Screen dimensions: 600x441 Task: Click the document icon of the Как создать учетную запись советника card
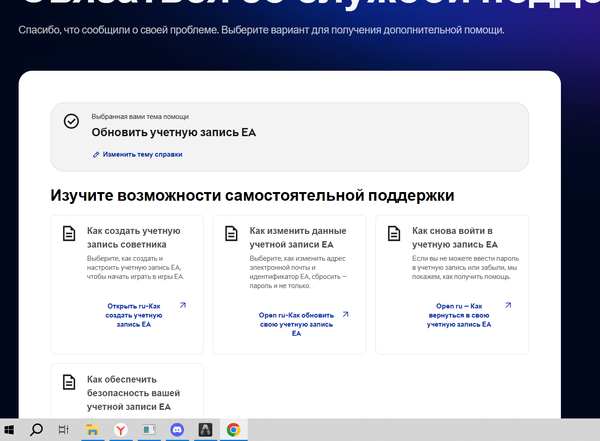[x=69, y=233]
